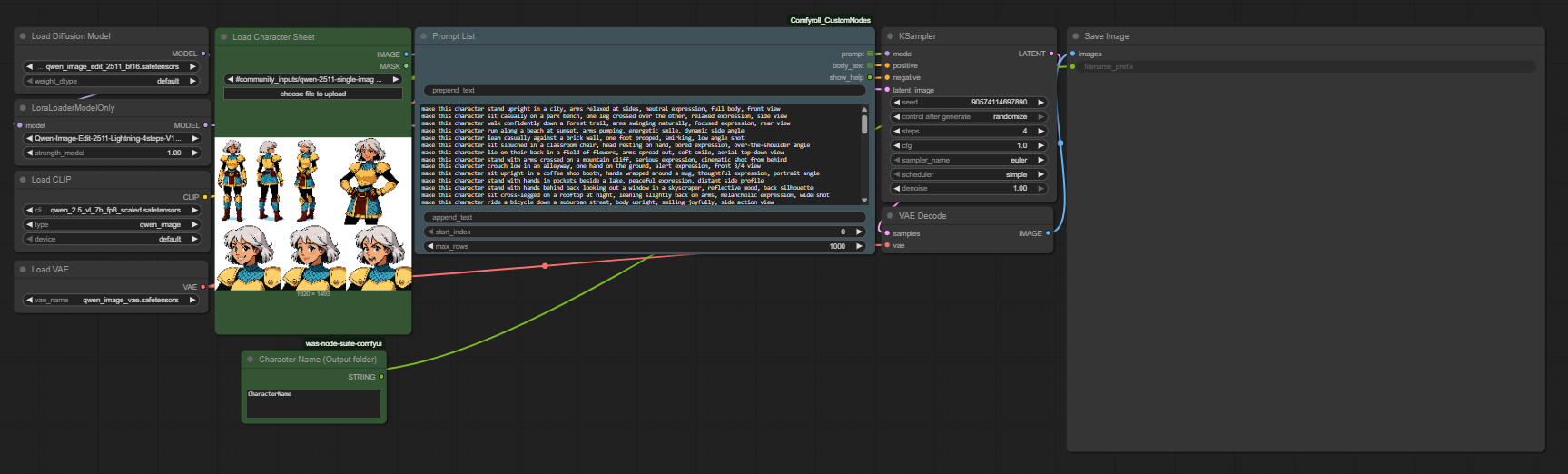Click the right arrow on cfg value
The image size is (1568, 474).
pos(1040,145)
